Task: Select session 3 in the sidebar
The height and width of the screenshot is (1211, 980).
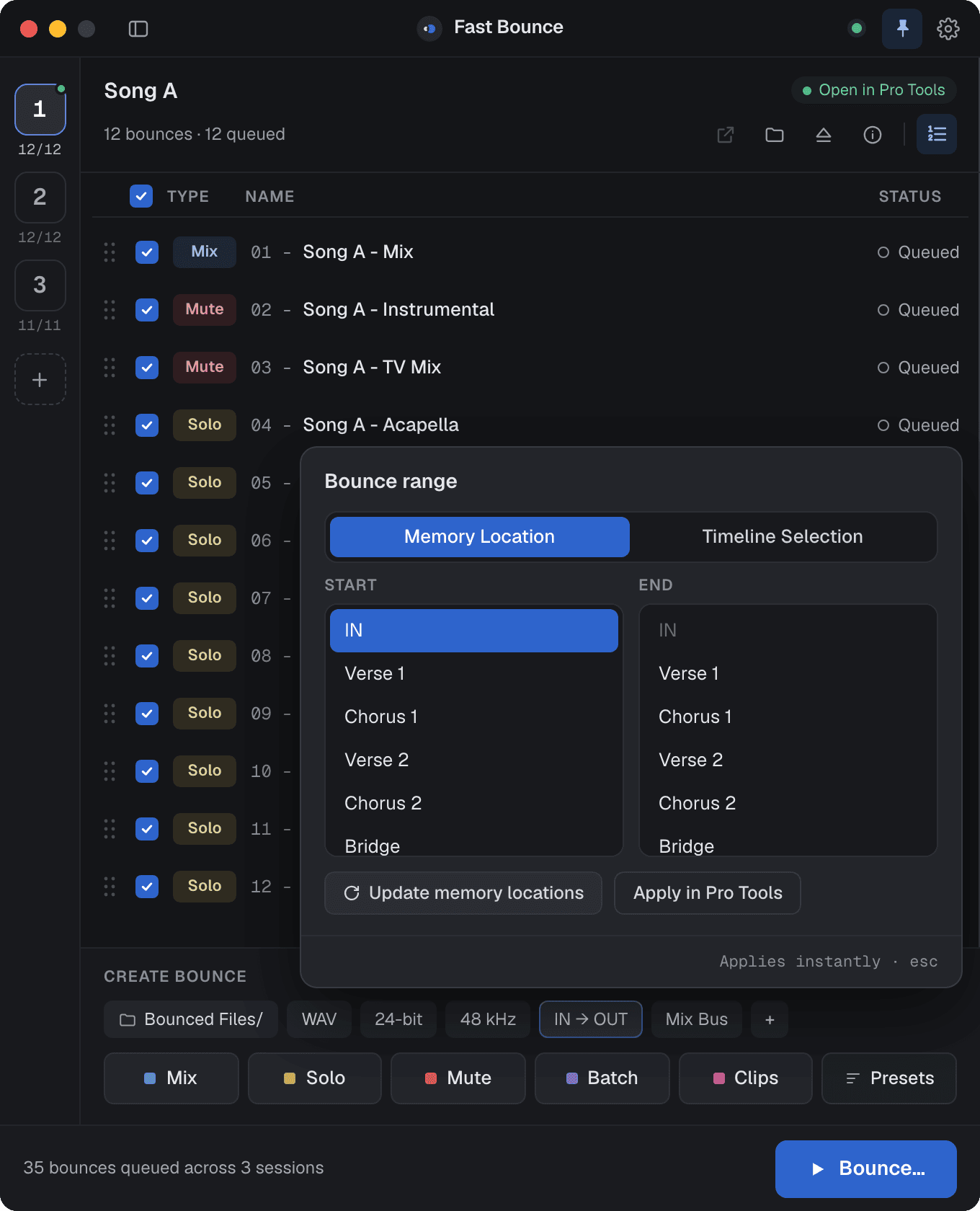Action: [x=40, y=285]
